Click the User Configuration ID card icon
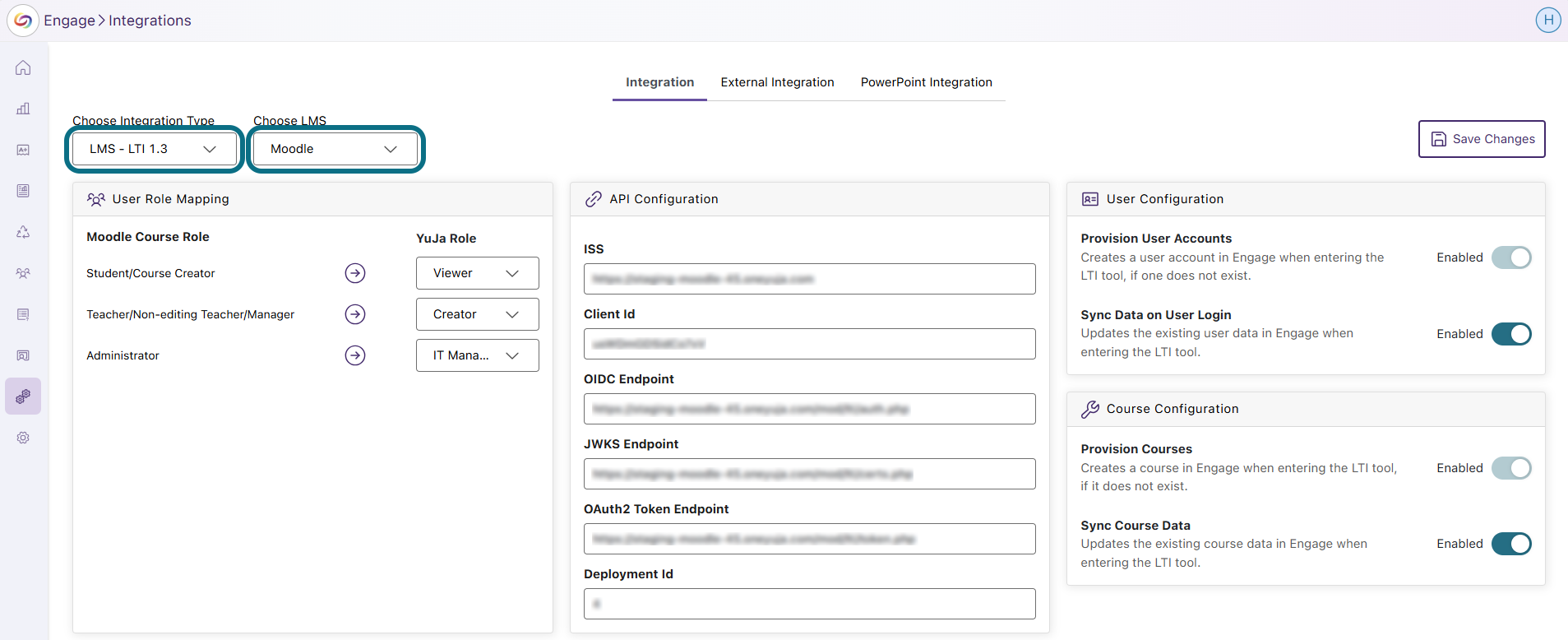Image resolution: width=1568 pixels, height=640 pixels. [x=1090, y=199]
